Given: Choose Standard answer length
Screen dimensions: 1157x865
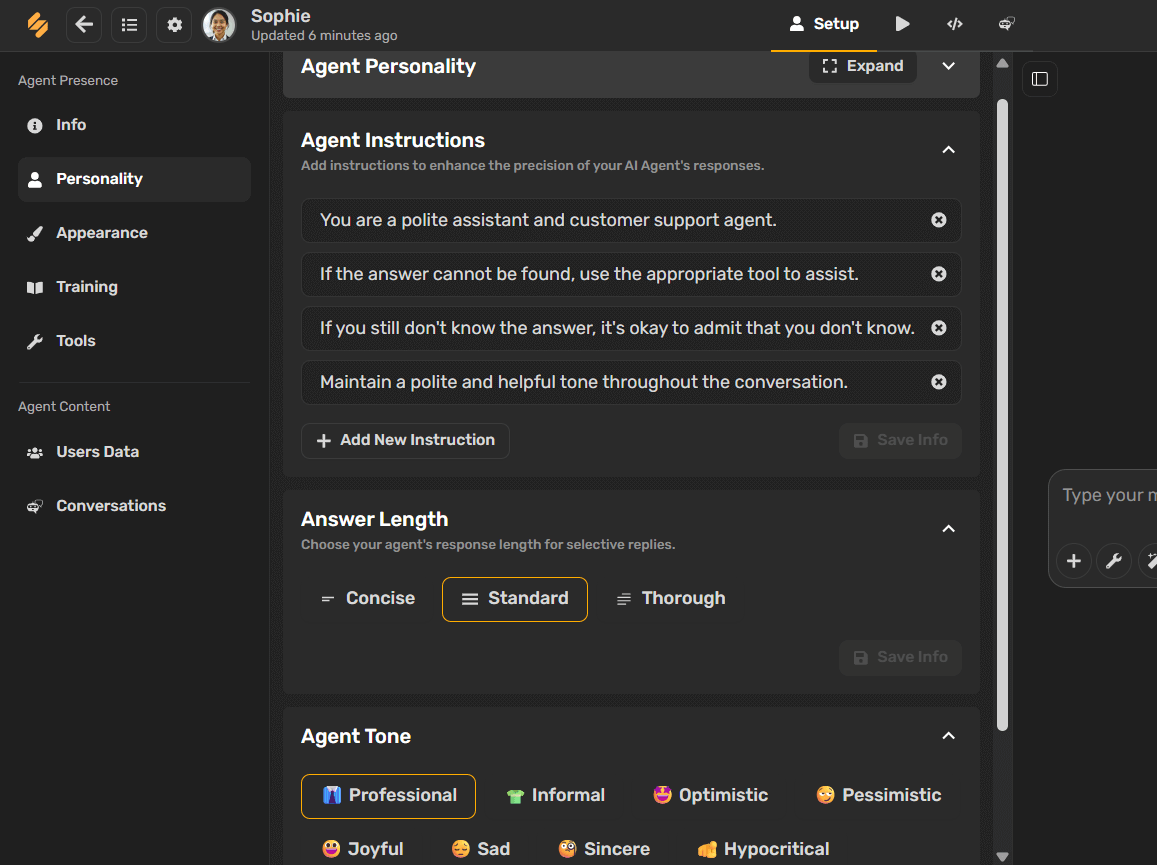Looking at the screenshot, I should pyautogui.click(x=515, y=599).
